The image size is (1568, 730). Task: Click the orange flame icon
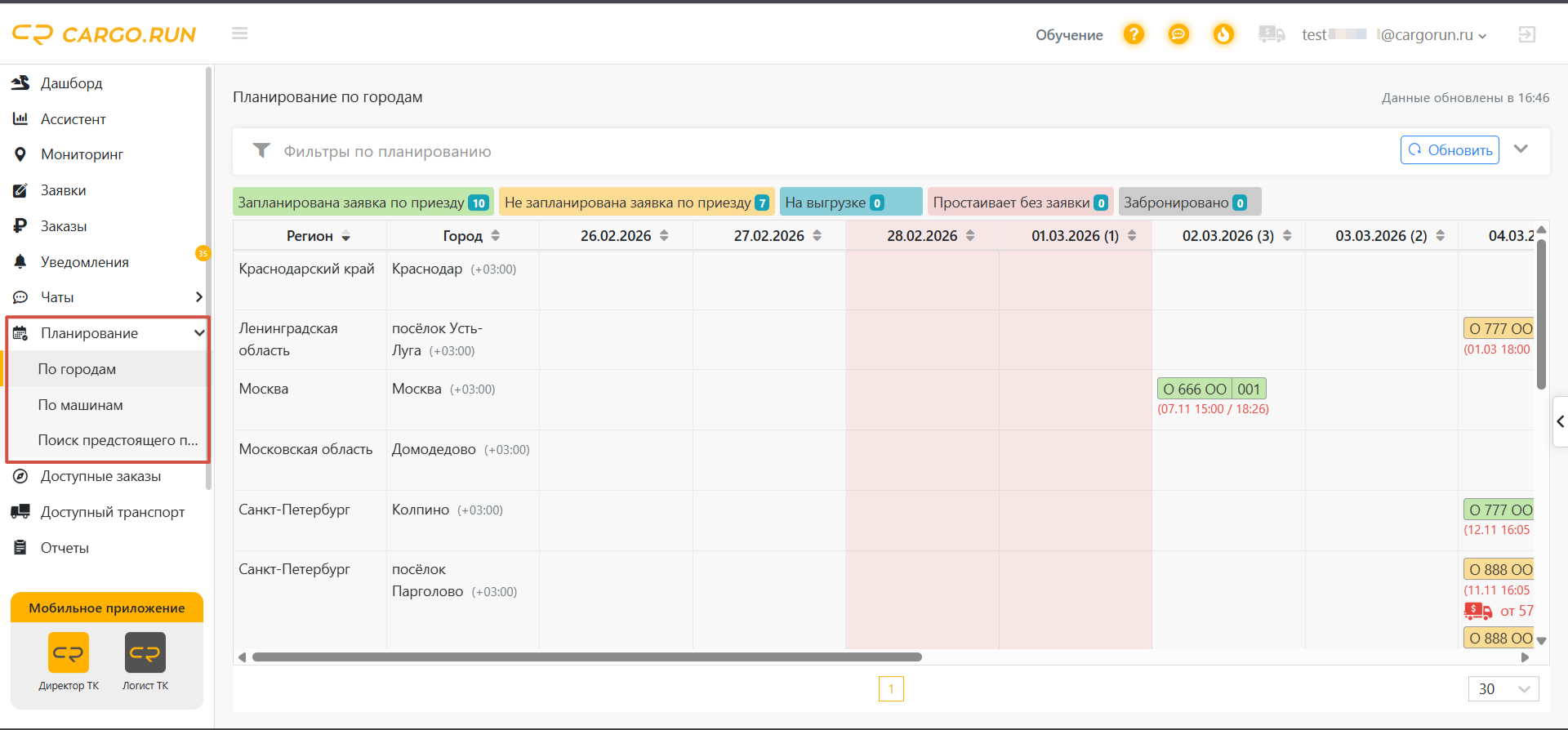pyautogui.click(x=1223, y=34)
